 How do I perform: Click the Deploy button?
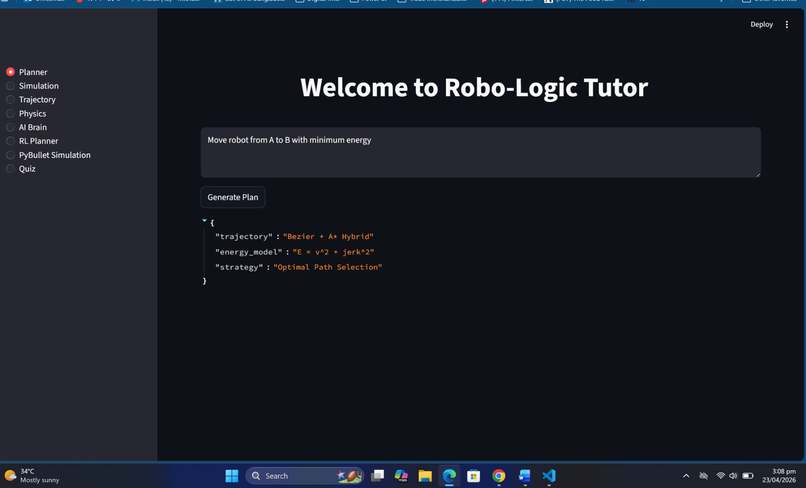[761, 24]
